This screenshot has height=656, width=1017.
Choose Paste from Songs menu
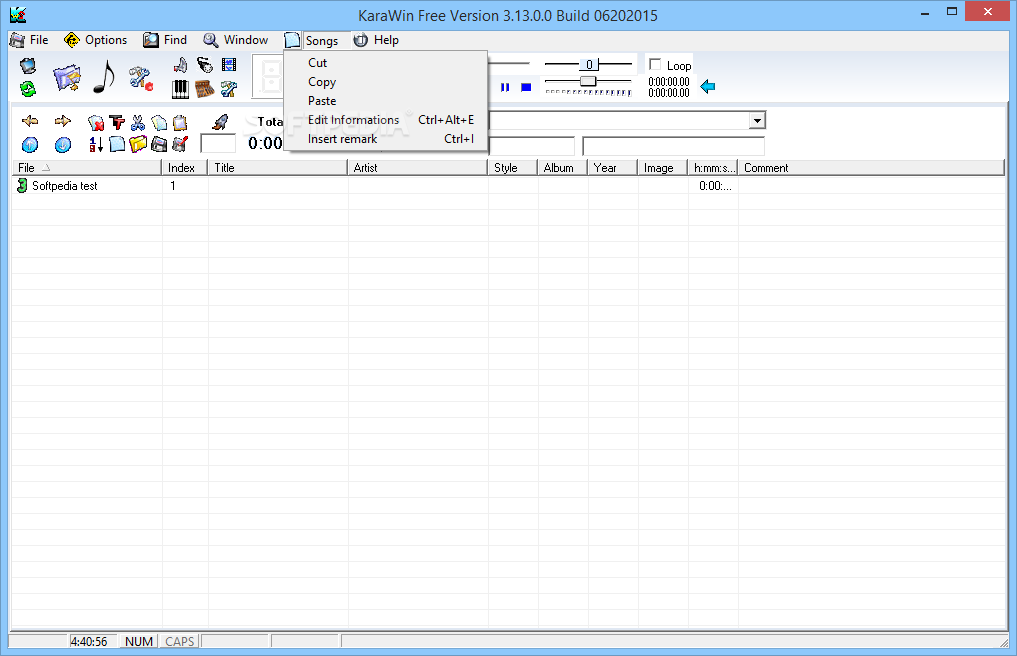(x=385, y=101)
